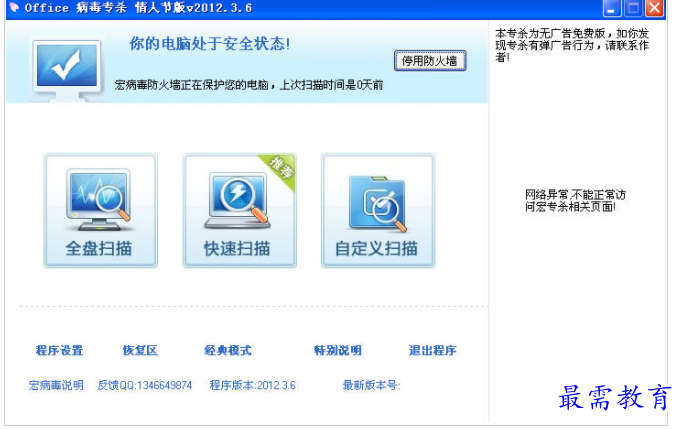Launch the 快速扫描 quick scan
The image size is (680, 429).
239,210
